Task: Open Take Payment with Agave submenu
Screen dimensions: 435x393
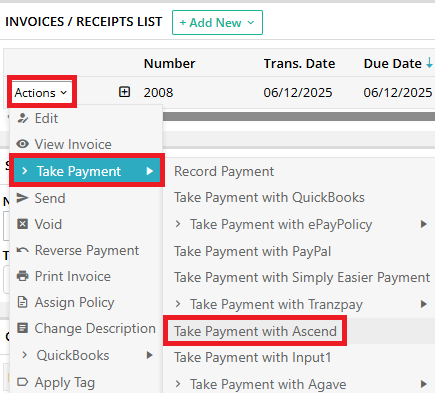Action: click(x=299, y=384)
